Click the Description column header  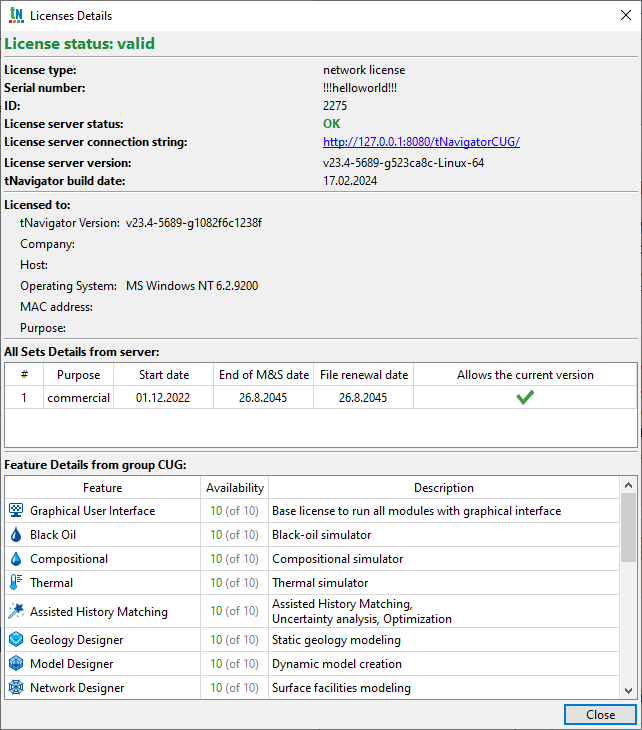[444, 487]
